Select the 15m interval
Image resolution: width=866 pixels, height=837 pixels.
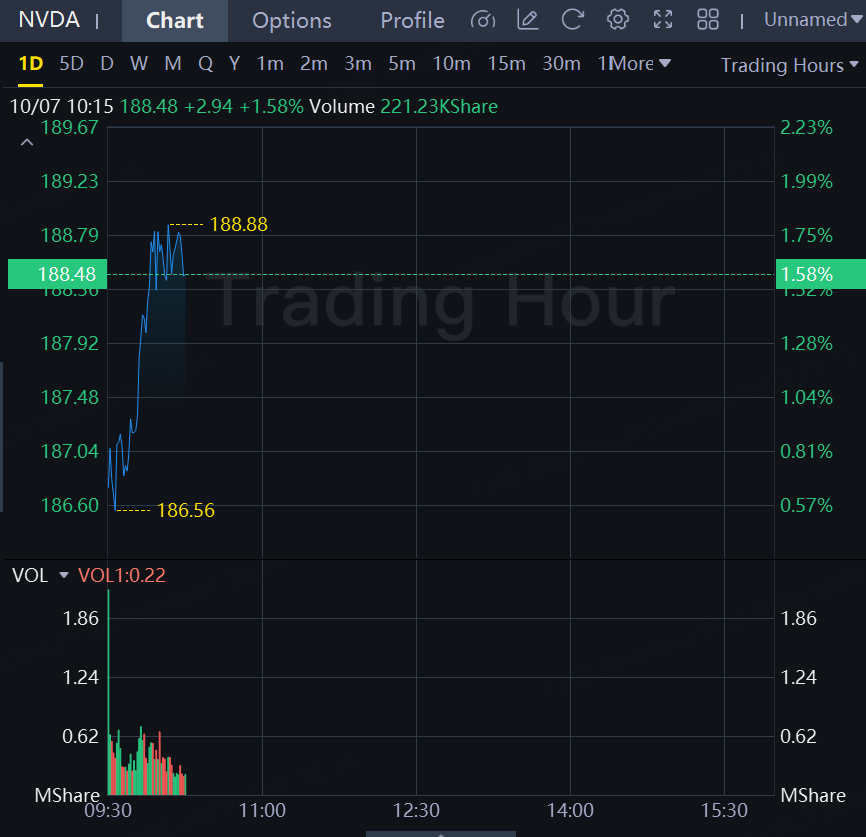pos(506,64)
